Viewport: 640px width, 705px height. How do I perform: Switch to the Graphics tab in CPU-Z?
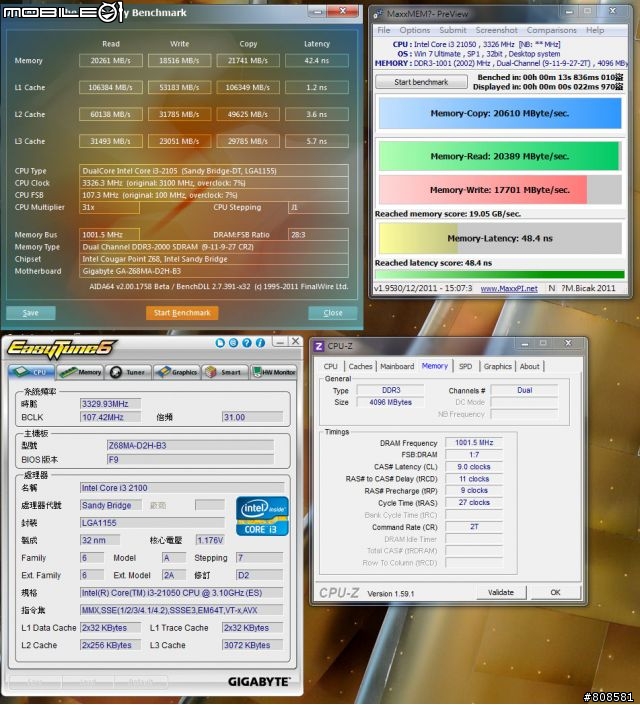[497, 366]
